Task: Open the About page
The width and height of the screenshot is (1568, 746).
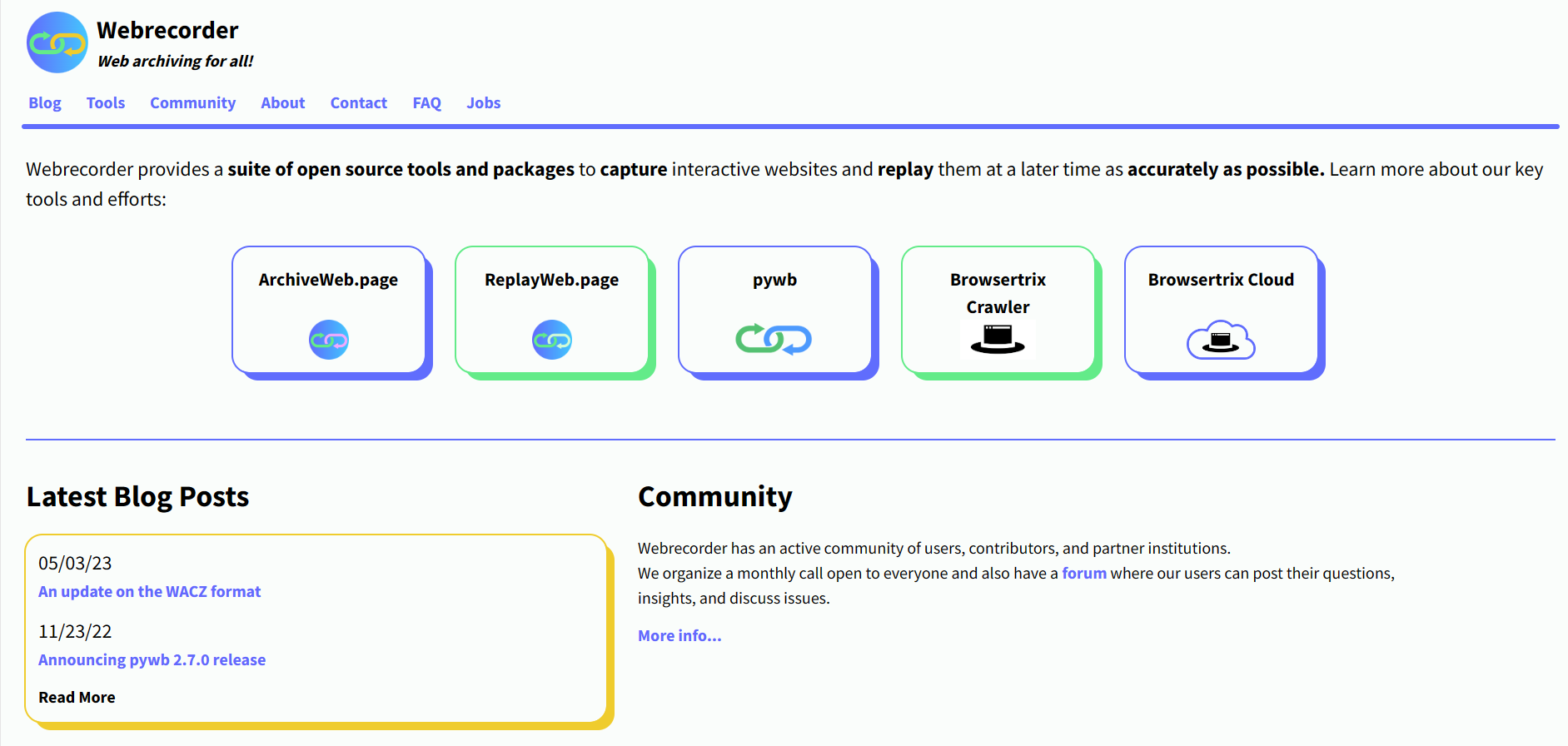Action: click(x=283, y=102)
